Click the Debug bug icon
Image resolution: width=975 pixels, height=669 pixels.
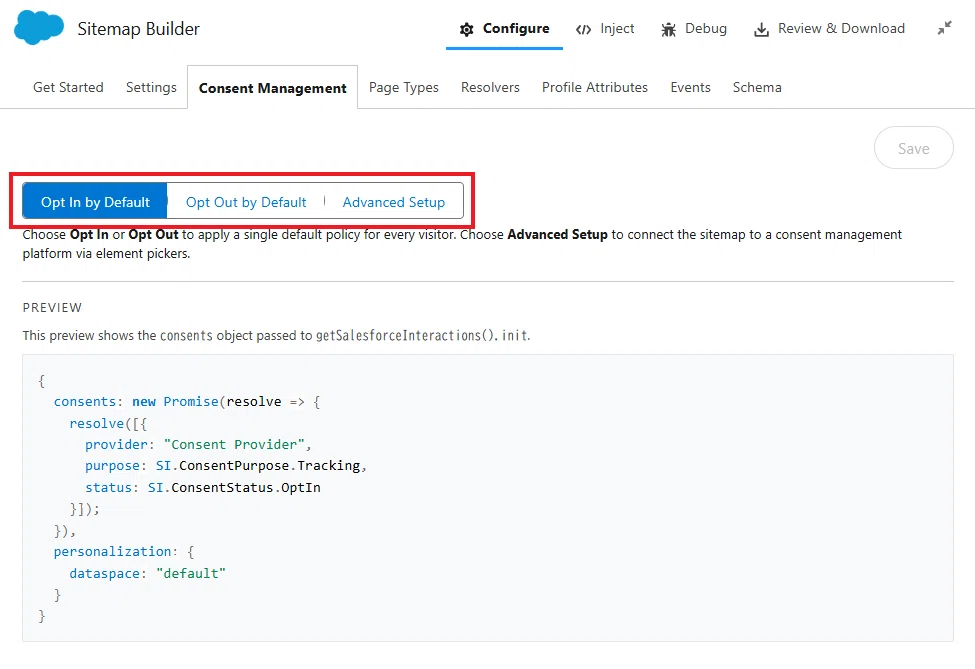click(668, 29)
